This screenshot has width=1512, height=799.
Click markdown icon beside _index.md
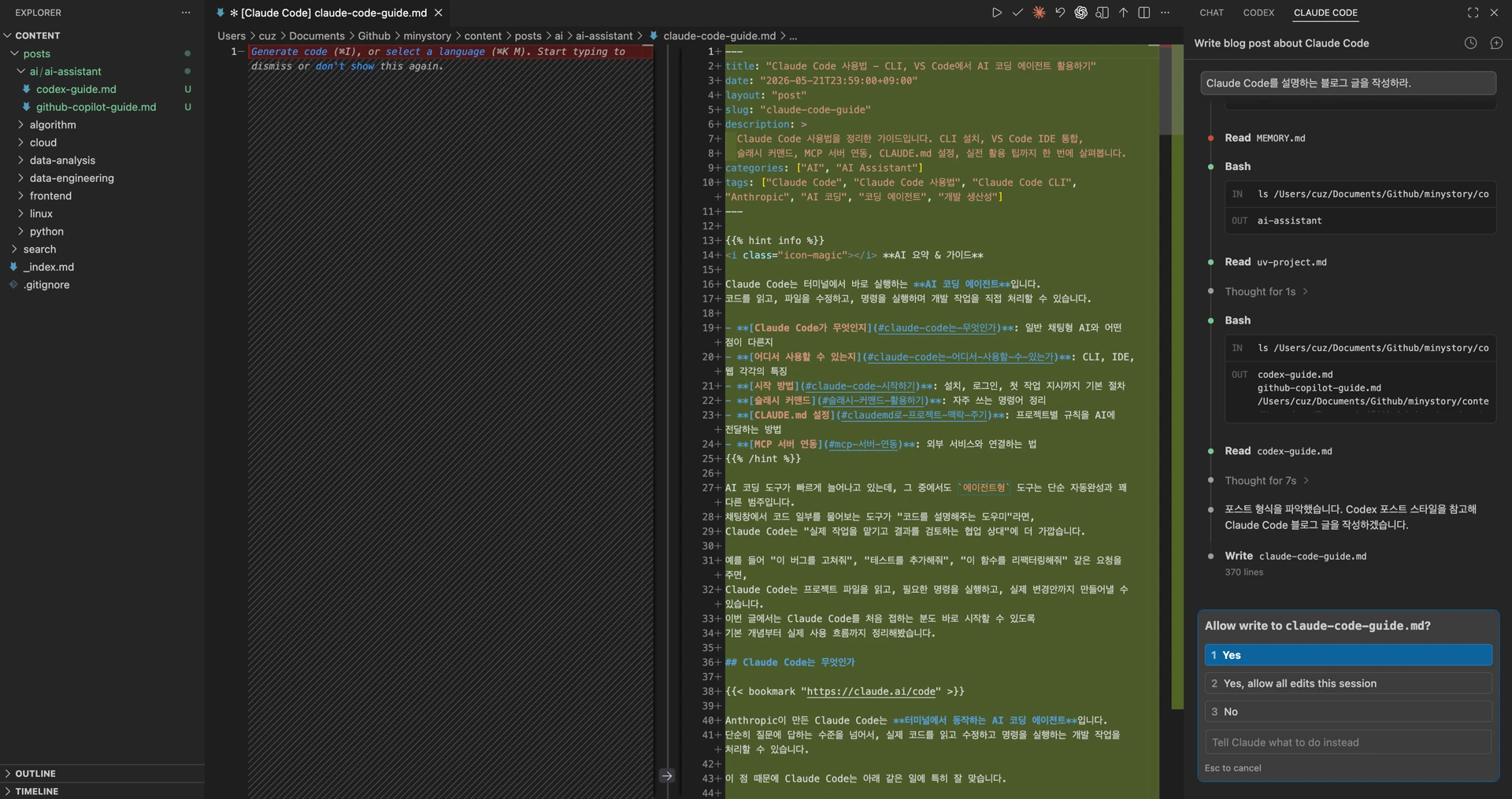[x=13, y=267]
